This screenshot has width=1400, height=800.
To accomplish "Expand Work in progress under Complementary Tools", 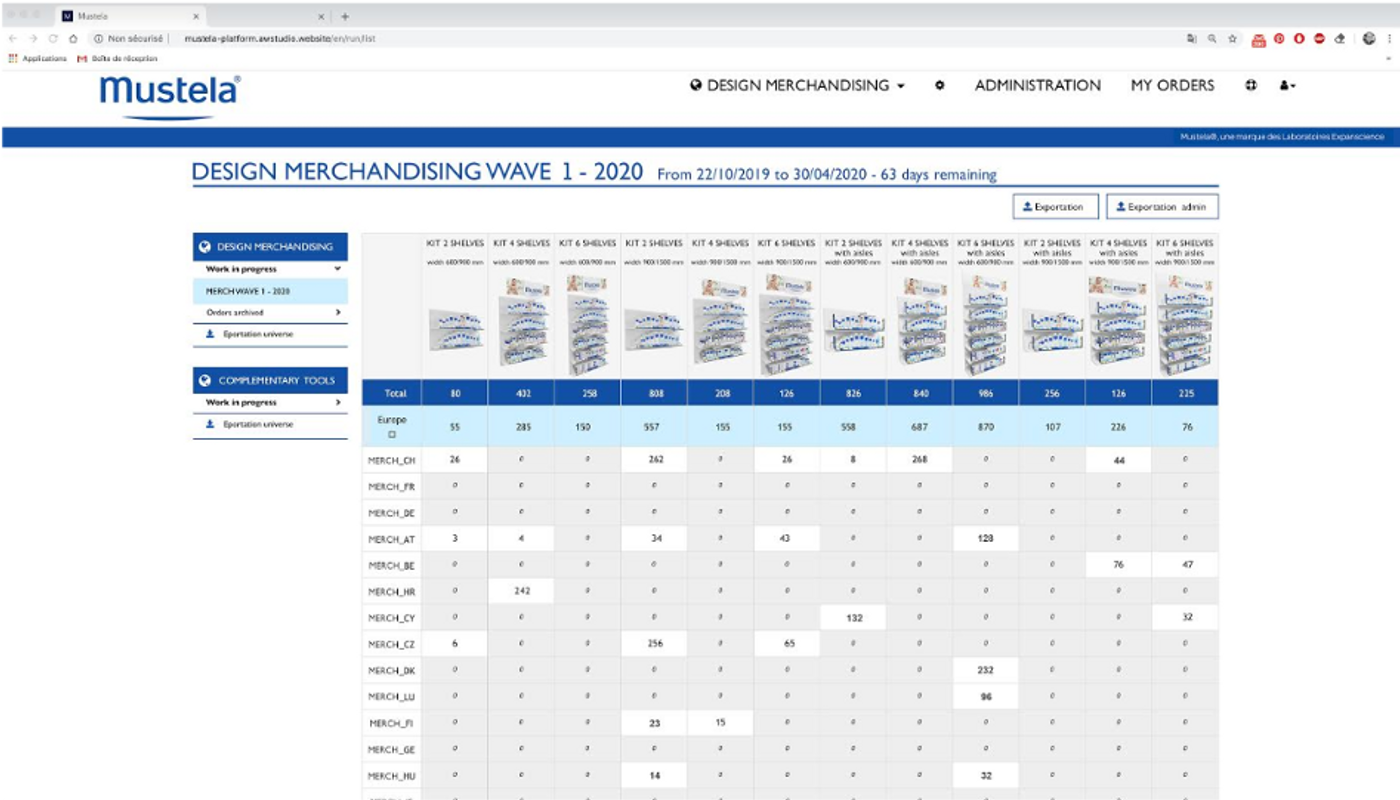I will click(270, 403).
